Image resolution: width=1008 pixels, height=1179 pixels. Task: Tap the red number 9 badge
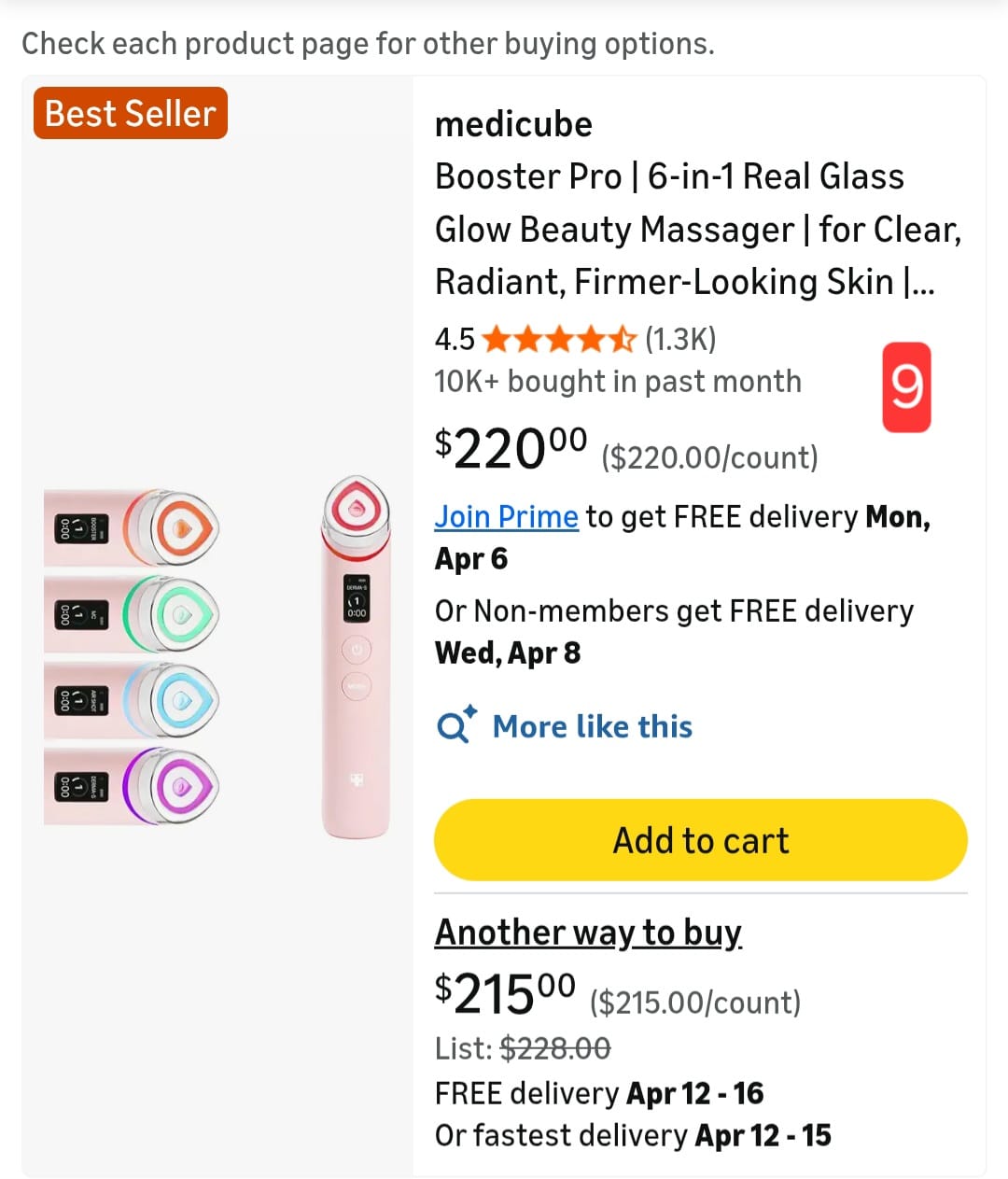coord(906,386)
